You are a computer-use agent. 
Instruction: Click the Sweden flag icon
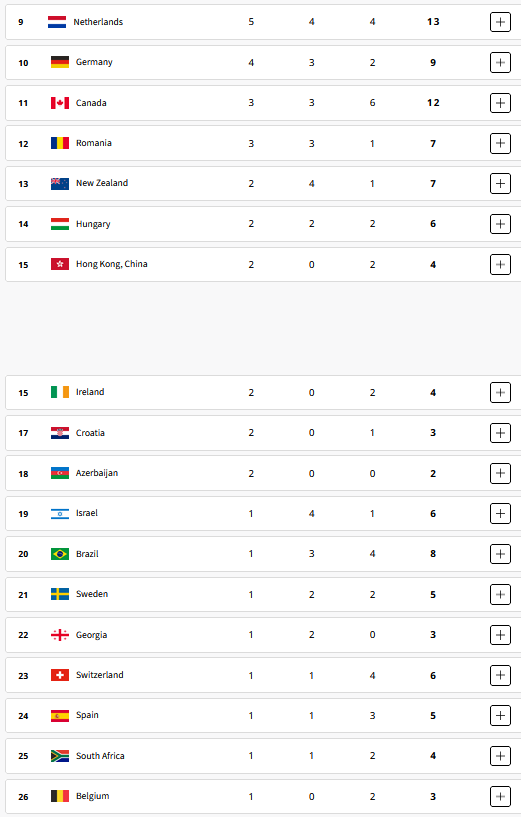click(60, 594)
